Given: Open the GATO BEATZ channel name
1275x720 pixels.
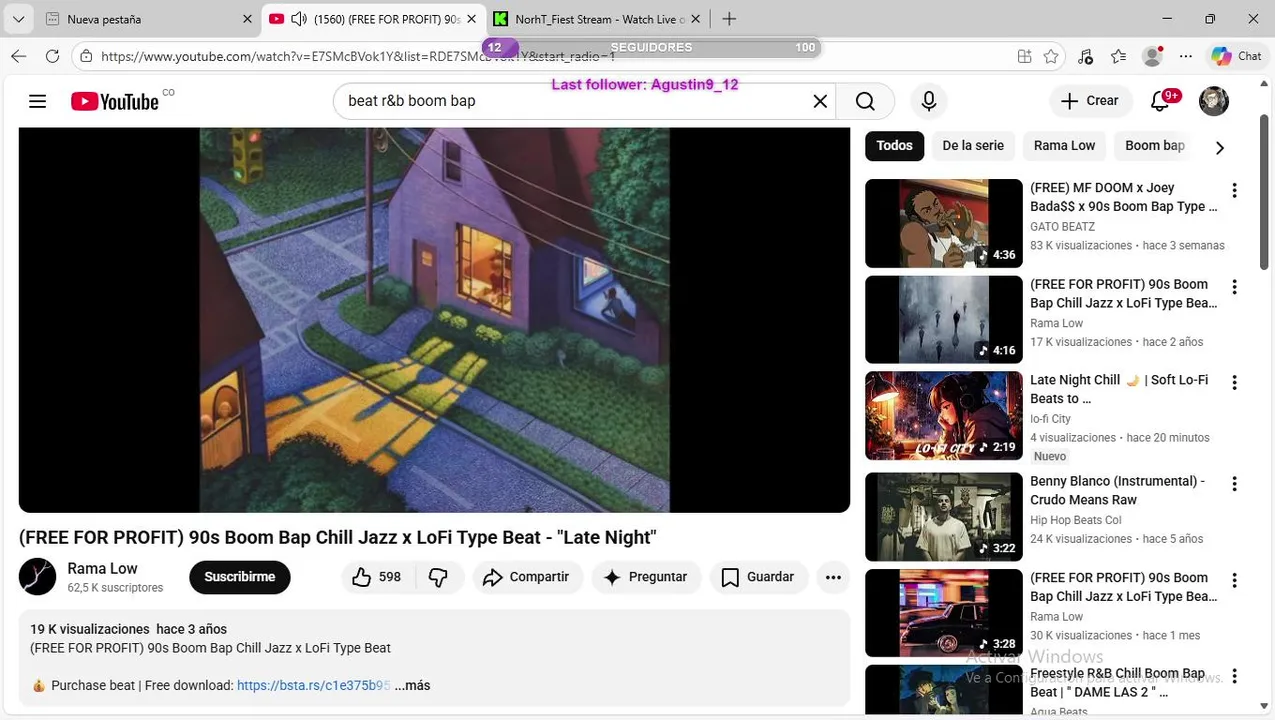Looking at the screenshot, I should tap(1062, 227).
